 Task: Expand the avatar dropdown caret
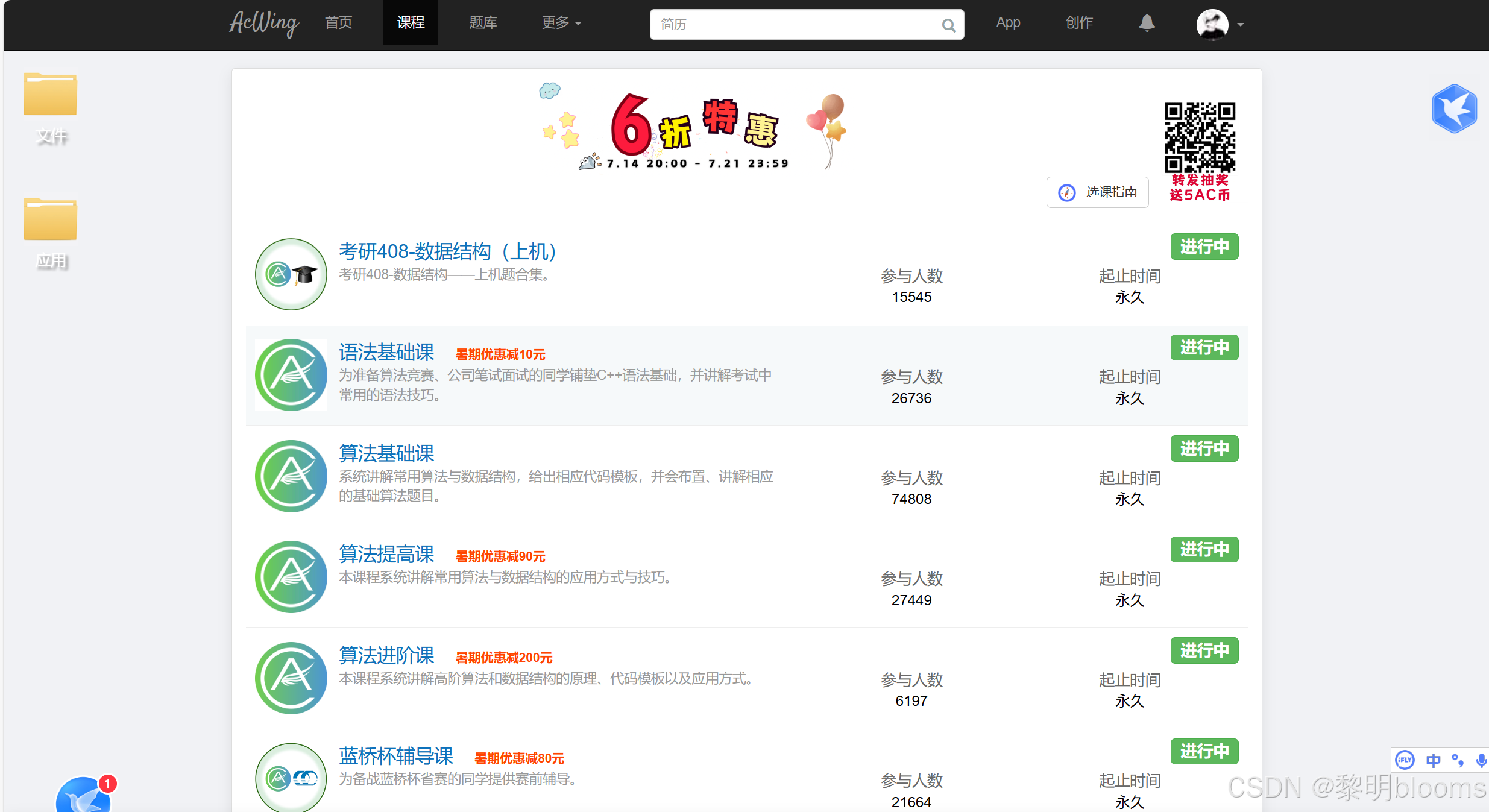(1240, 25)
